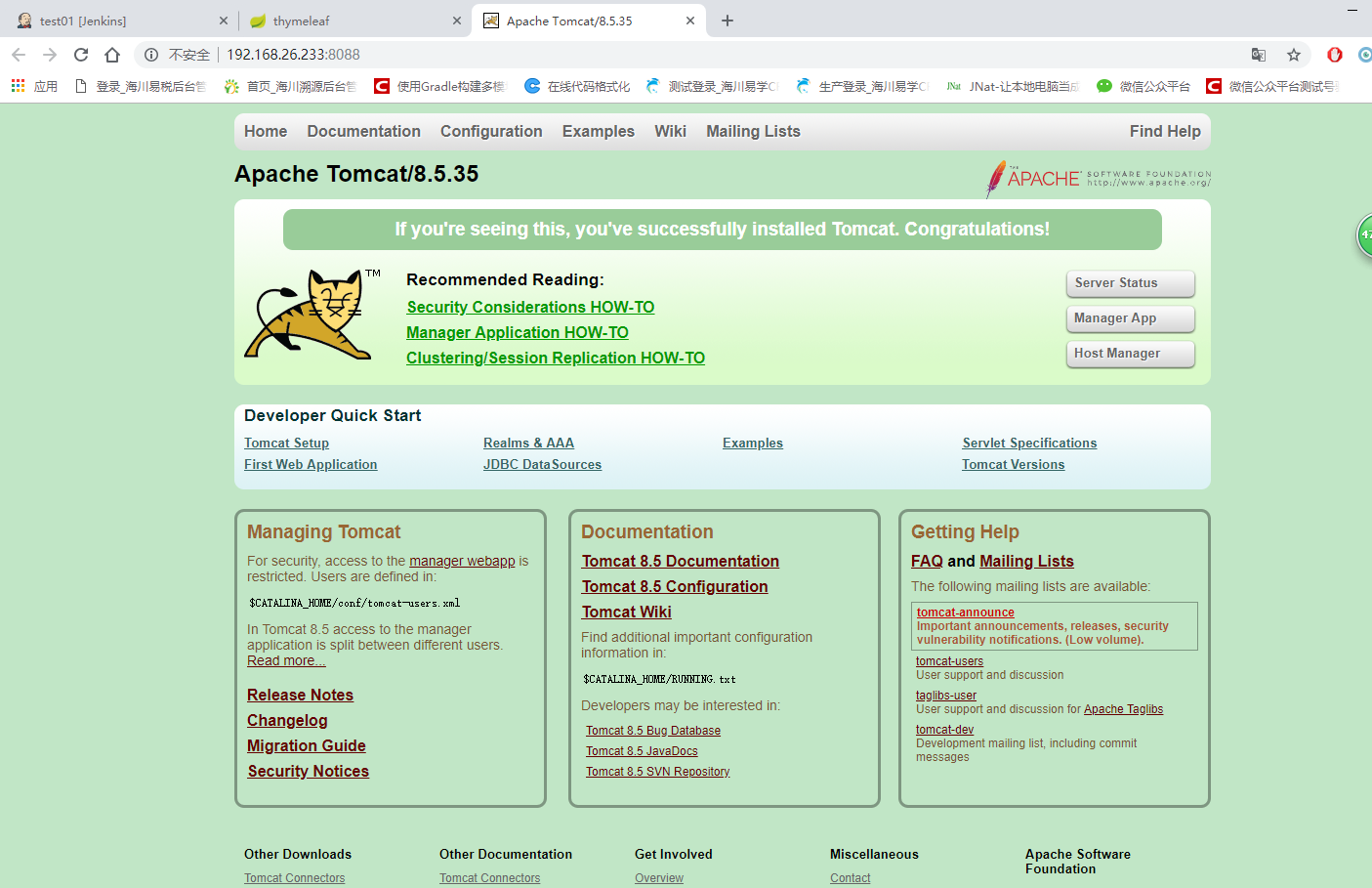
Task: Open Home in the Tomcat nav bar
Action: pos(266,131)
